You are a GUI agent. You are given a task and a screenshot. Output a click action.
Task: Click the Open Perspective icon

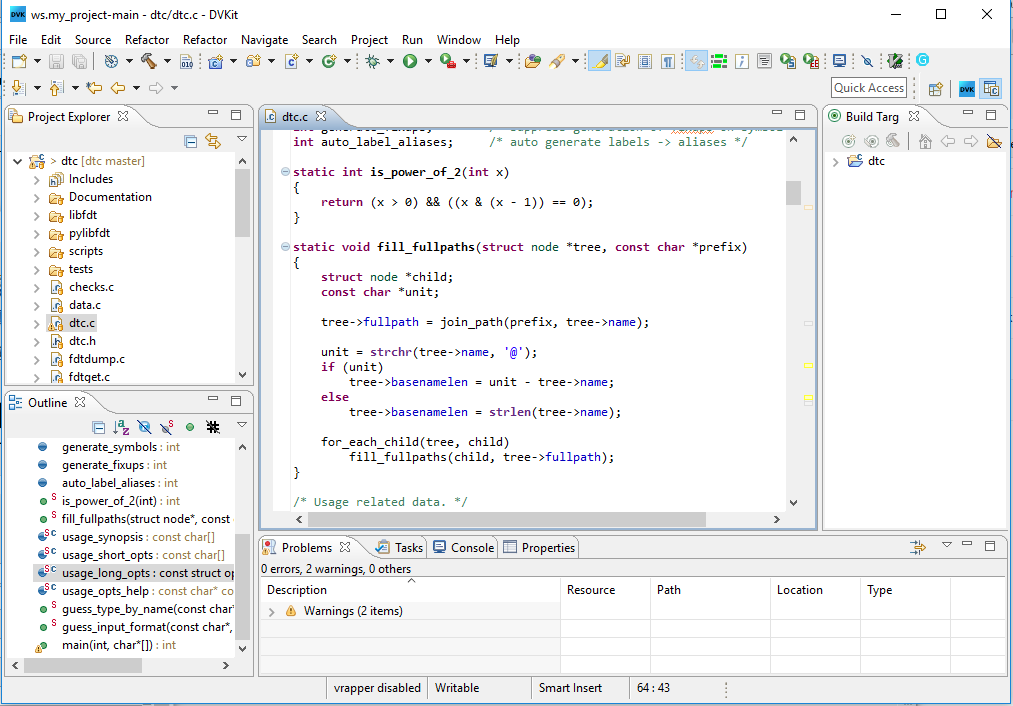[x=935, y=88]
